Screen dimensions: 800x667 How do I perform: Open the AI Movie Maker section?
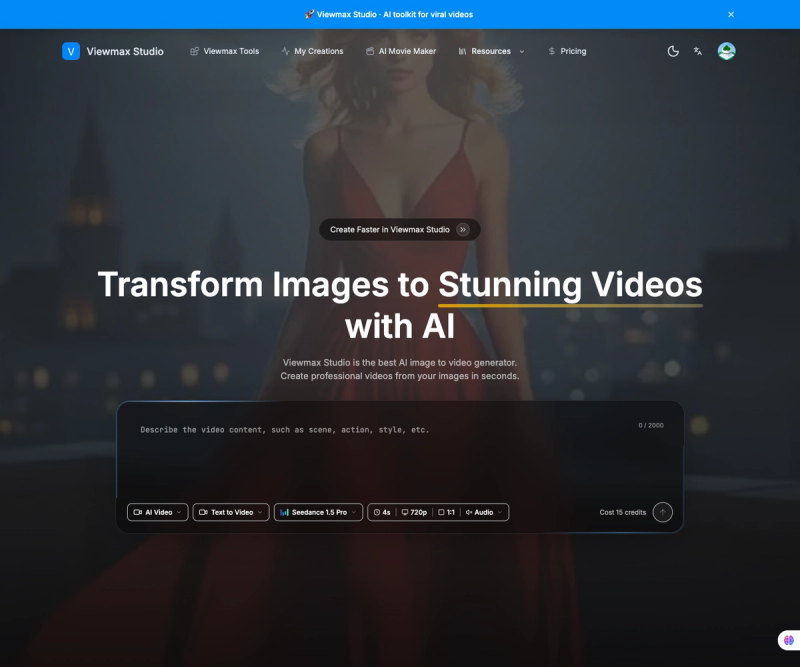pyautogui.click(x=401, y=51)
